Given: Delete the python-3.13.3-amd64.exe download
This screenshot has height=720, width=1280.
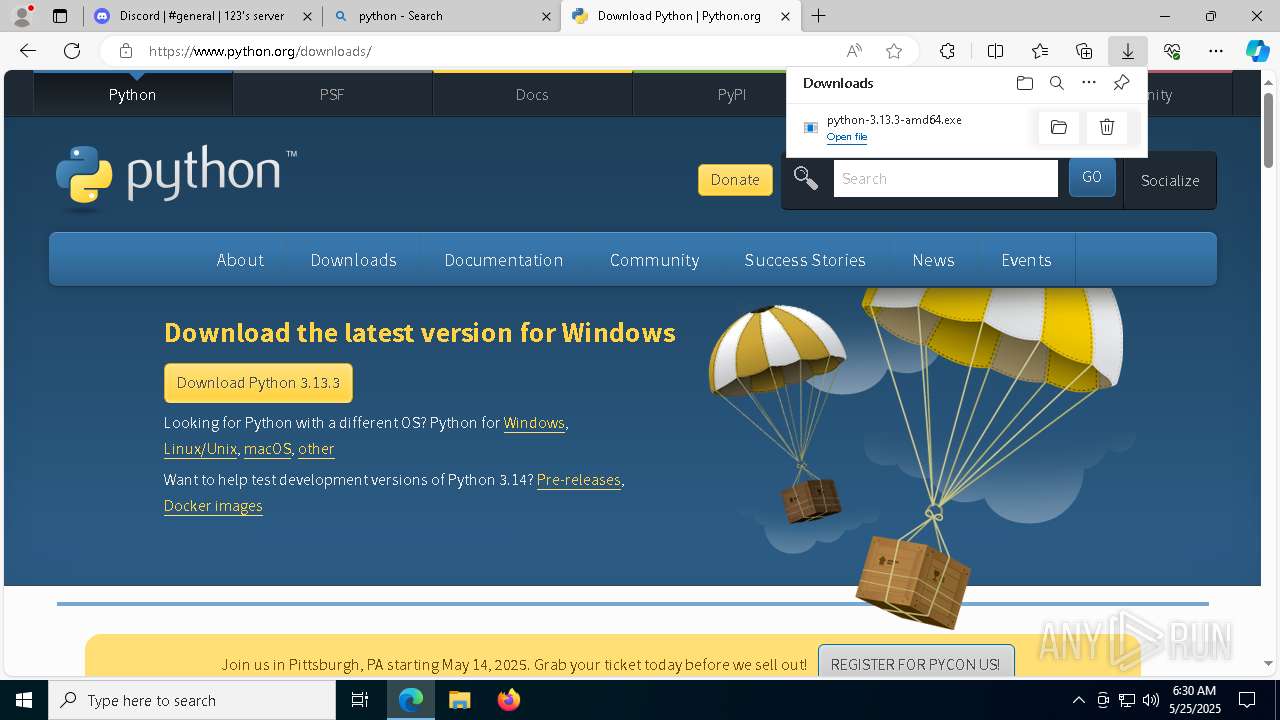Looking at the screenshot, I should click(1107, 127).
